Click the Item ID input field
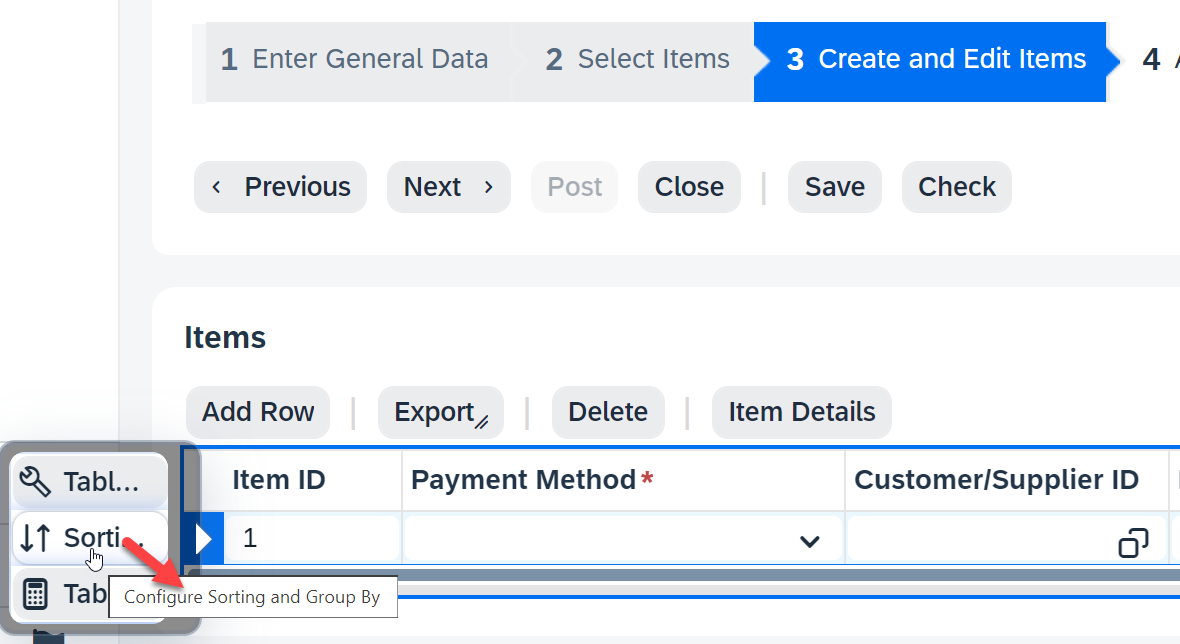The image size is (1180, 644). [312, 539]
